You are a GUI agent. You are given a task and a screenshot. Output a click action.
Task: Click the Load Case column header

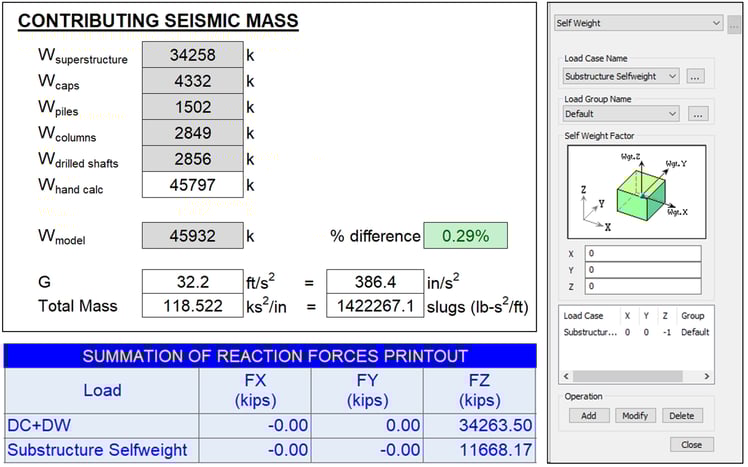pos(586,316)
